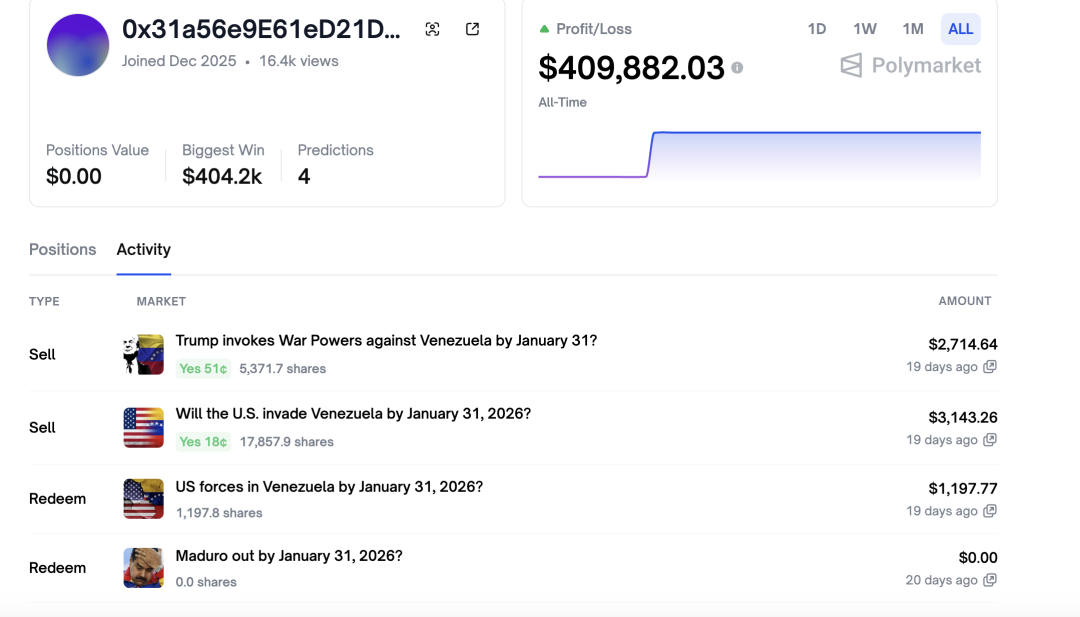1080x617 pixels.
Task: Select the 1W profit timeframe
Action: click(865, 29)
